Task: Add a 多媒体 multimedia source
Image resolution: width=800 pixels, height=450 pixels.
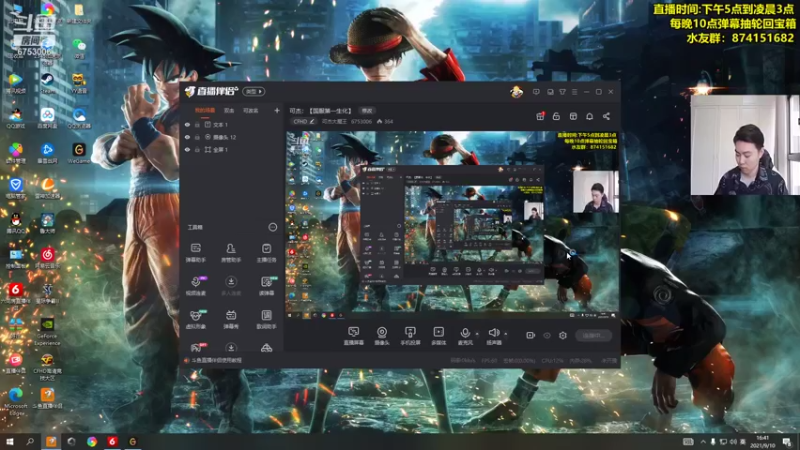Action: pyautogui.click(x=438, y=336)
